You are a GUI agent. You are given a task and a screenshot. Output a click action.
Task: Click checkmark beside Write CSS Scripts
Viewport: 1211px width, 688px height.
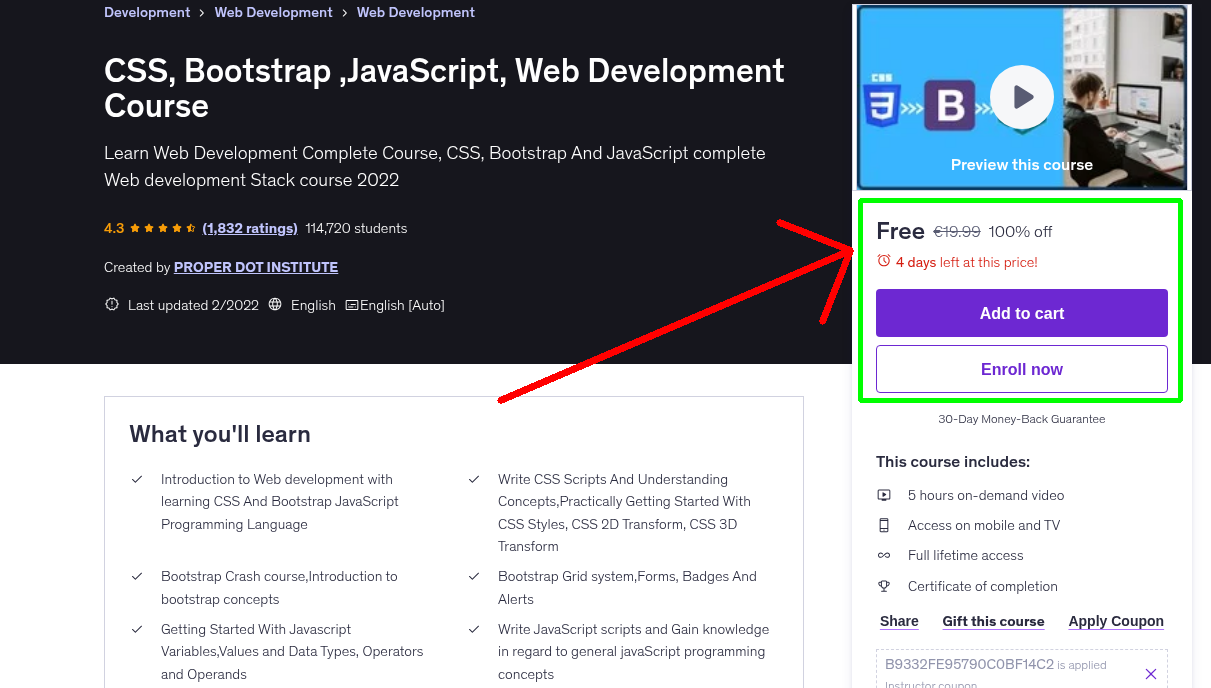(x=474, y=480)
